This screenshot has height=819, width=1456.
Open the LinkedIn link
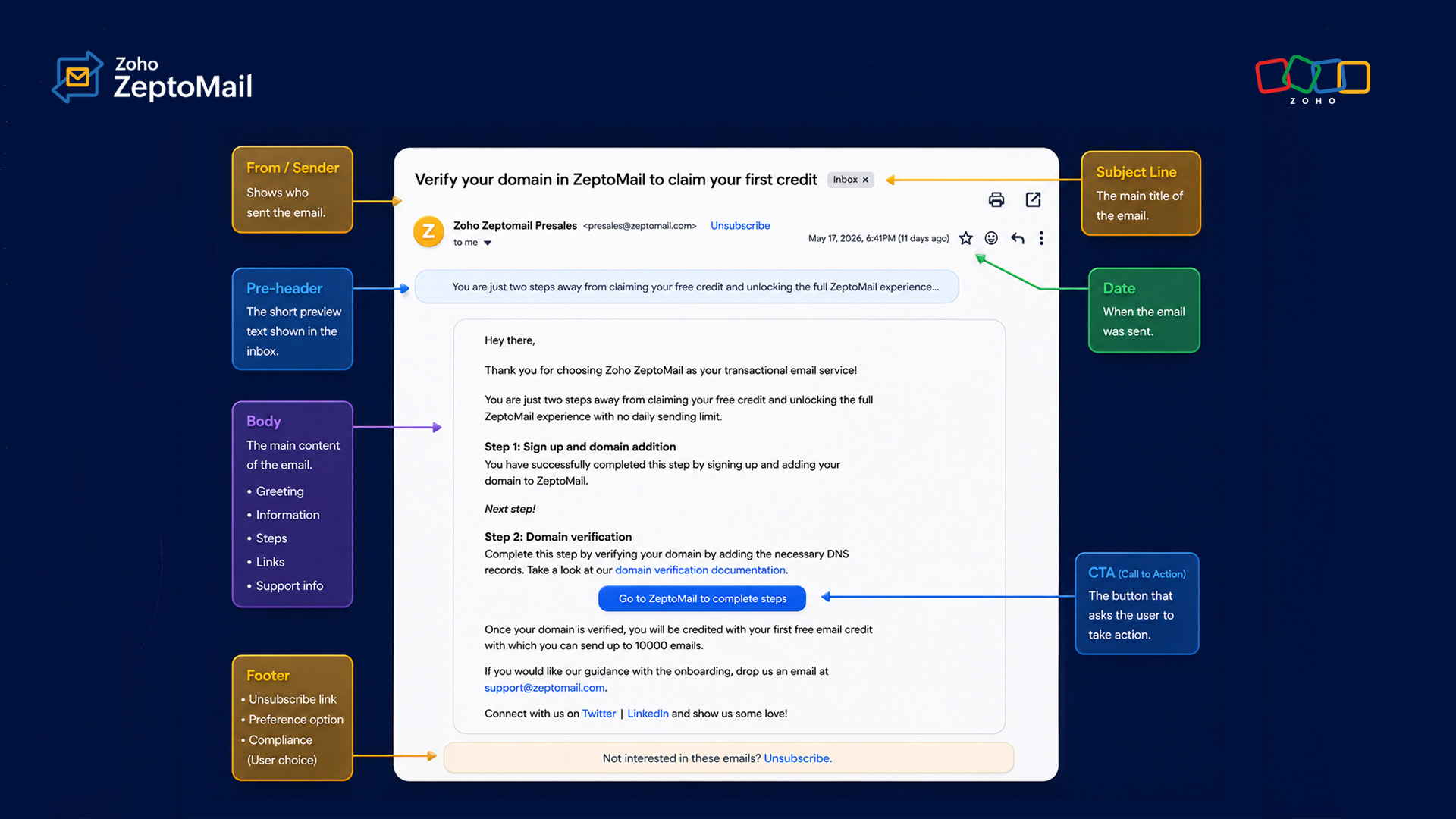(x=648, y=714)
